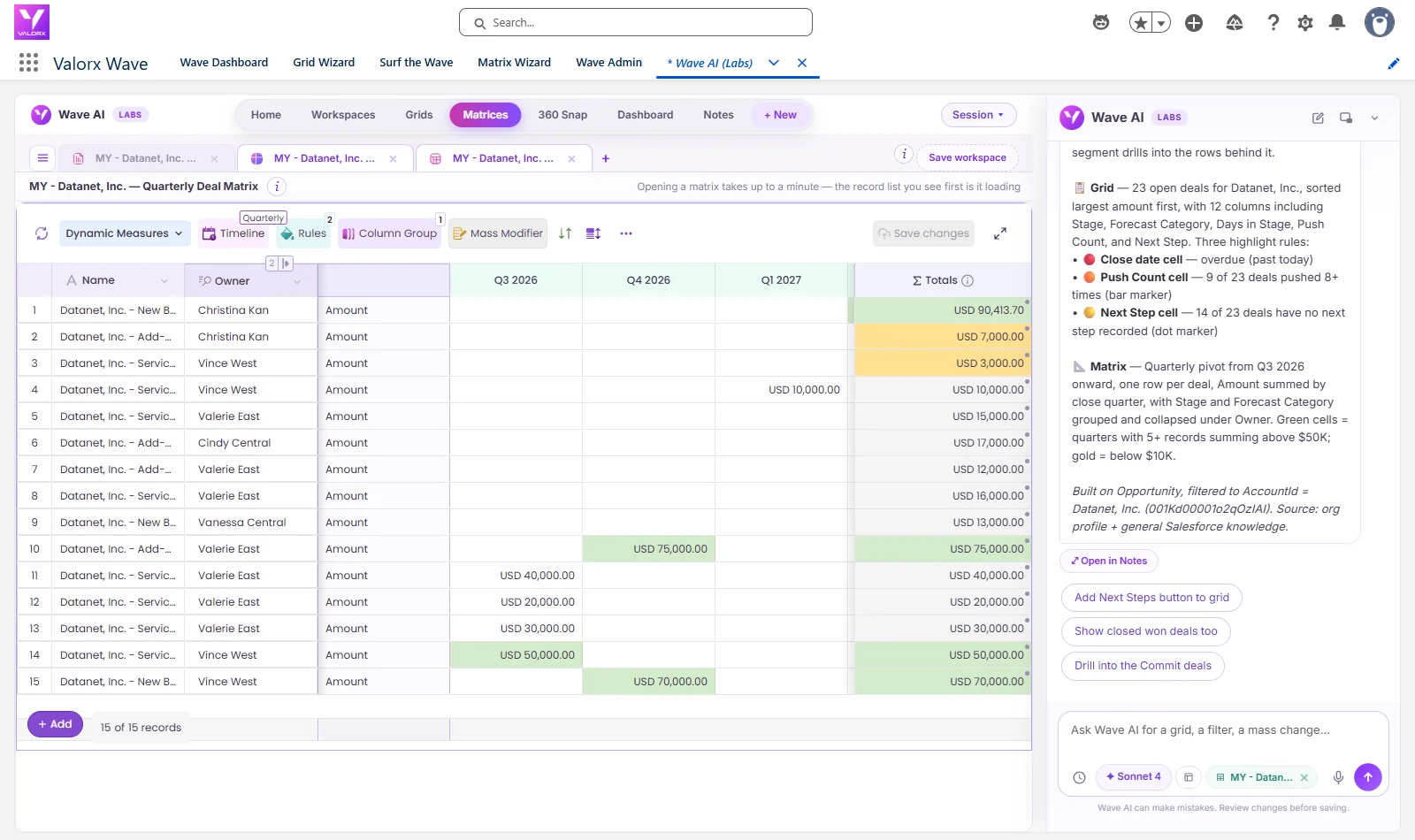Toggle the Column Group option
Screen dimensions: 1415x840
(x=390, y=233)
